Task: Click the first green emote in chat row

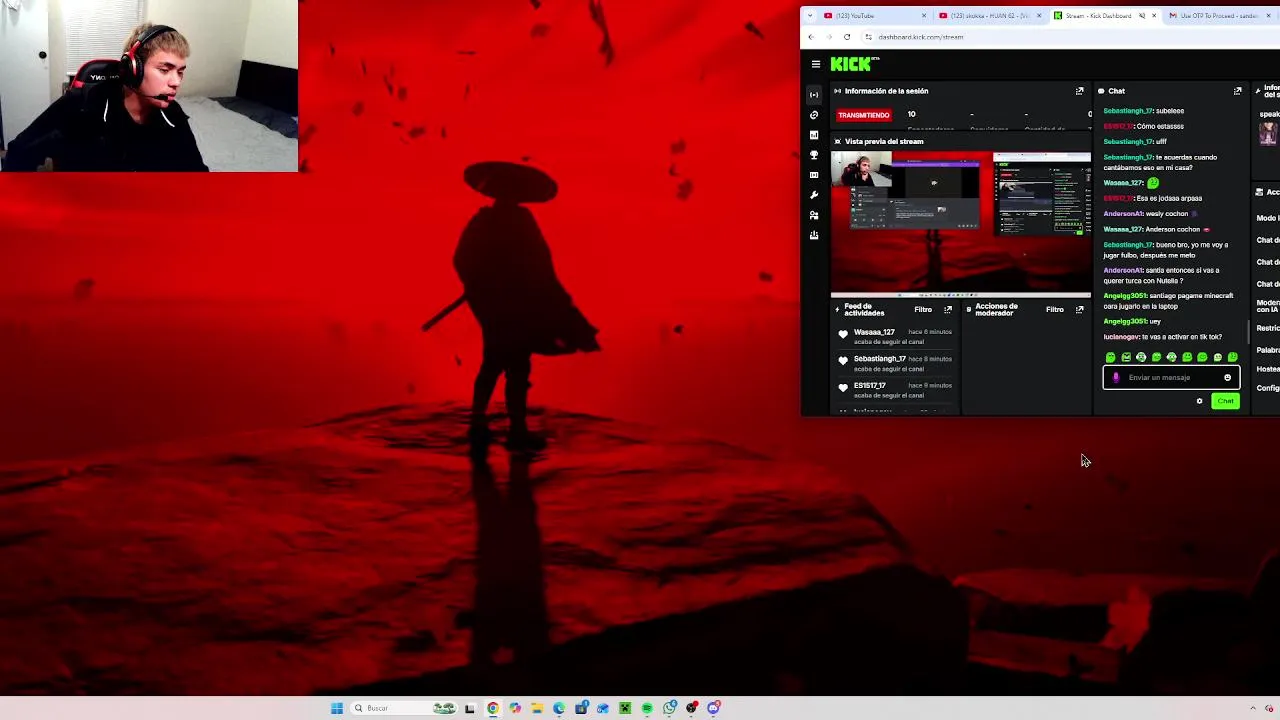Action: point(1110,357)
